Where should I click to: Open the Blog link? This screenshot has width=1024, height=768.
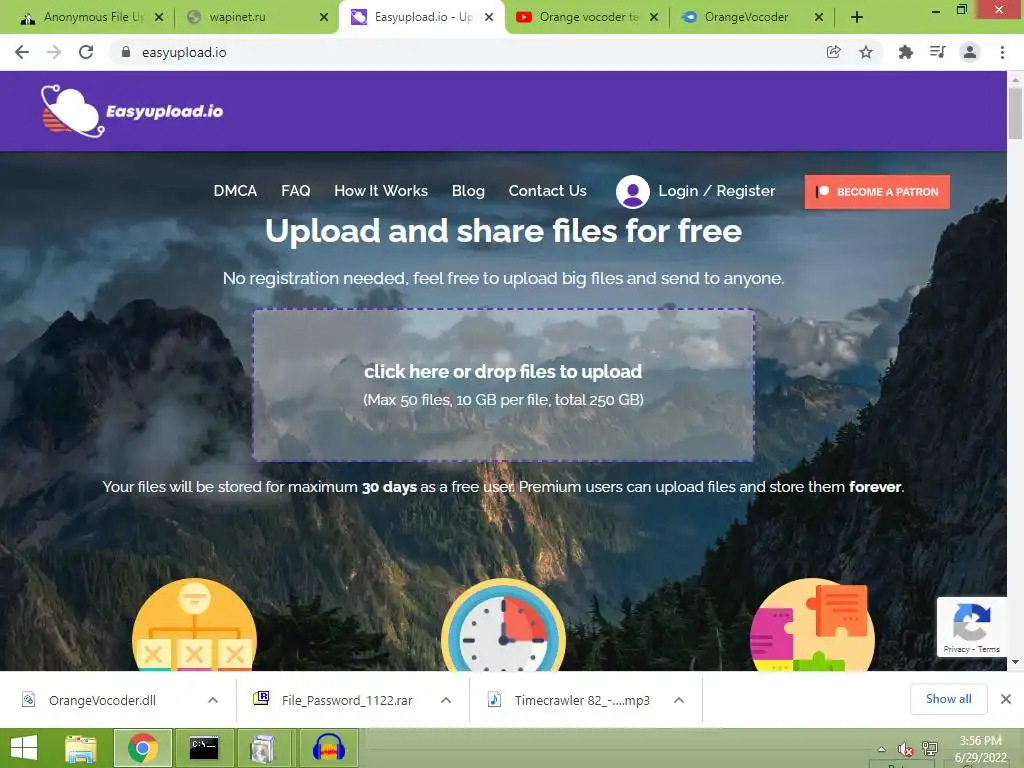tap(468, 191)
